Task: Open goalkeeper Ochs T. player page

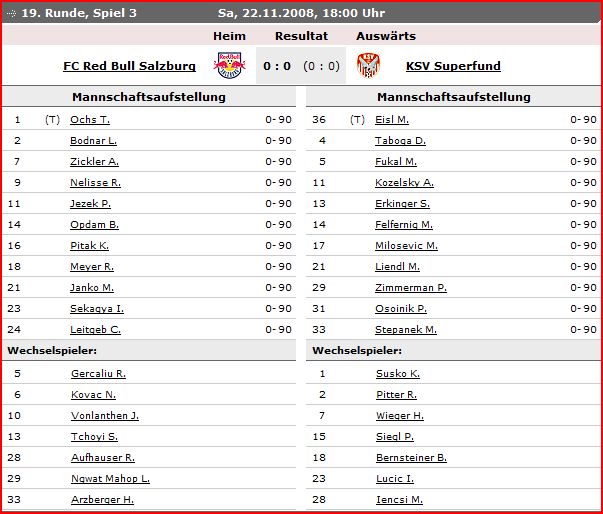Action: 90,120
